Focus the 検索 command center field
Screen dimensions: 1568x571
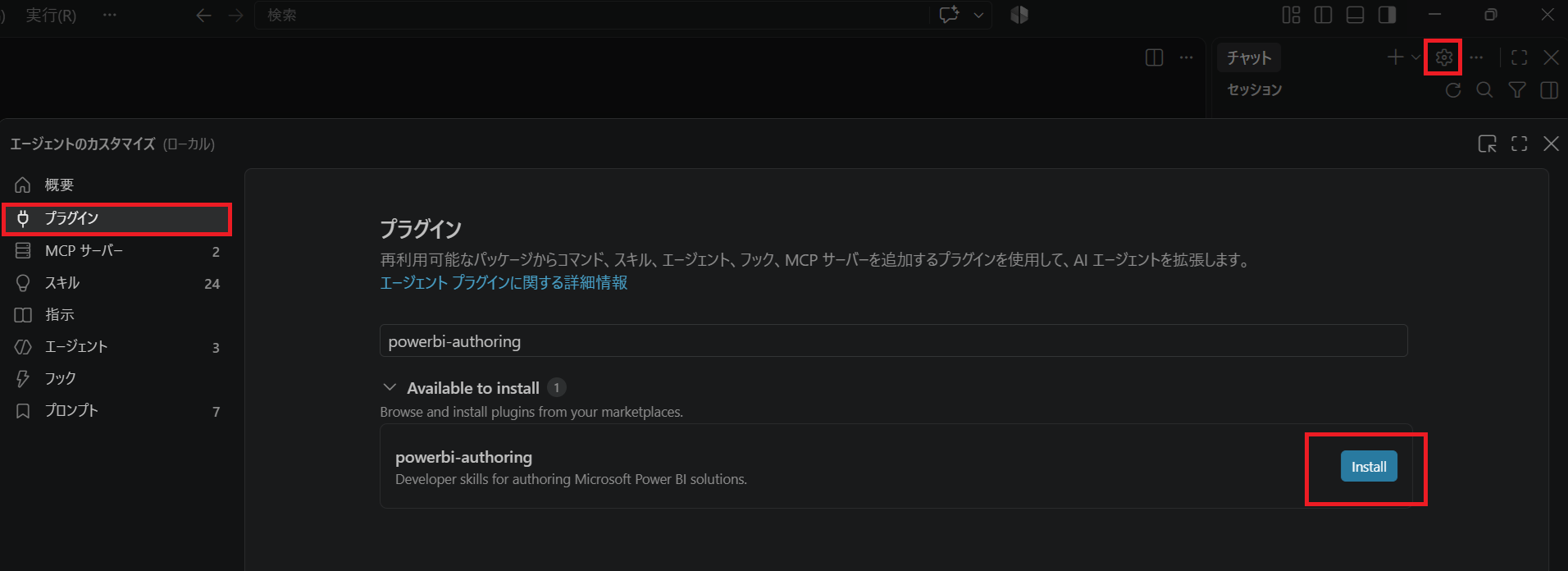[x=591, y=16]
